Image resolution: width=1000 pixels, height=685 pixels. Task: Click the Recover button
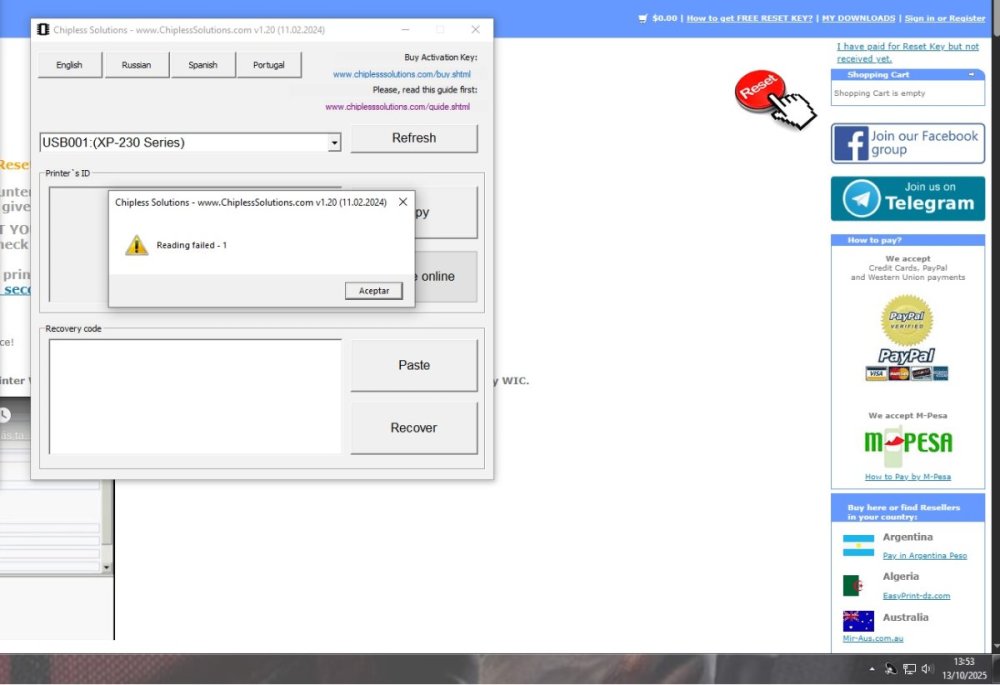413,428
